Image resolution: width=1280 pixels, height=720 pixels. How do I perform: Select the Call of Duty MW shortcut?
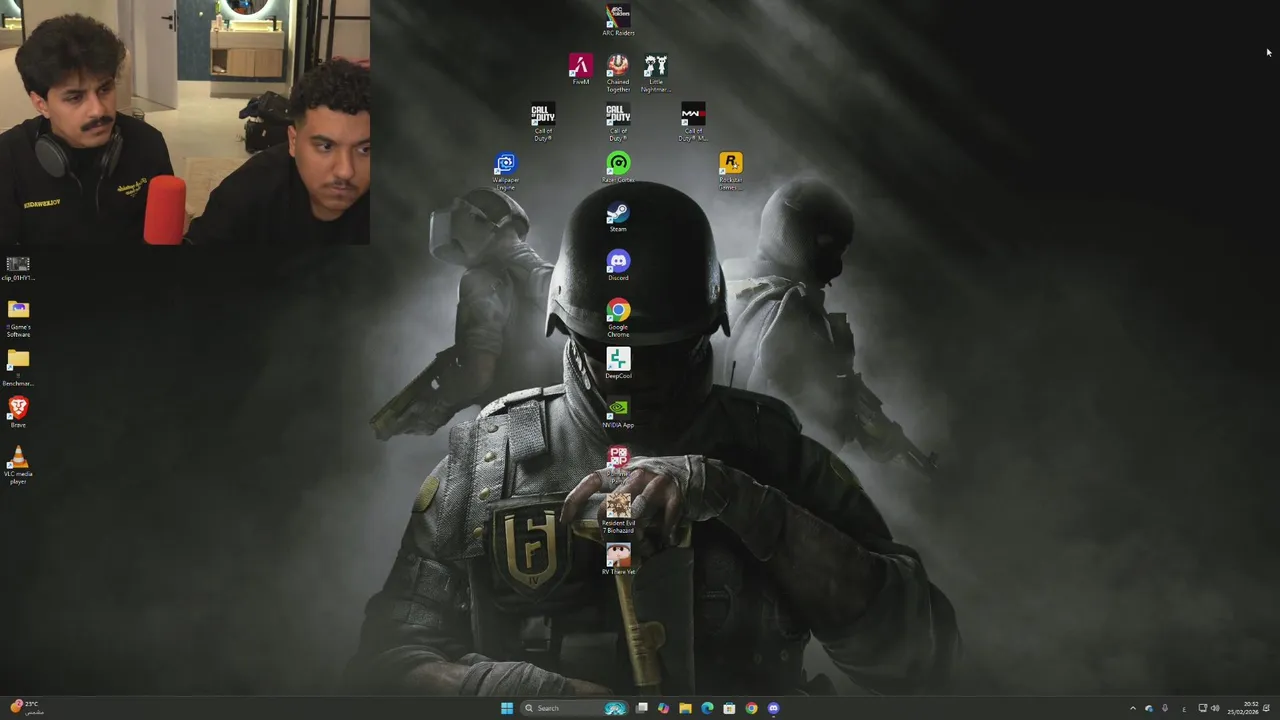pos(693,121)
